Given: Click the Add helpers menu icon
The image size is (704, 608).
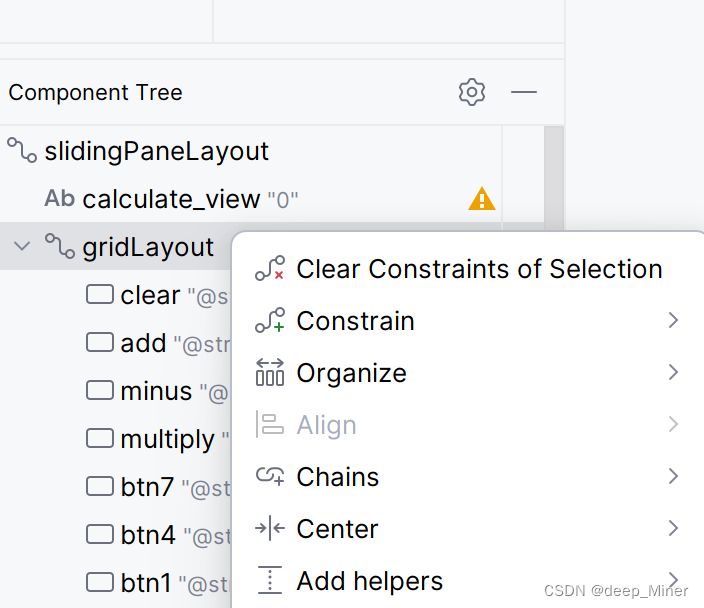Looking at the screenshot, I should click(269, 580).
